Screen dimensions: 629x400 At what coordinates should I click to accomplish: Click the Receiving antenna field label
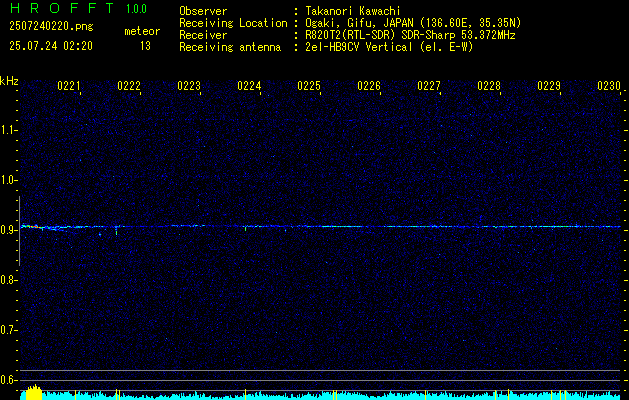click(x=230, y=47)
